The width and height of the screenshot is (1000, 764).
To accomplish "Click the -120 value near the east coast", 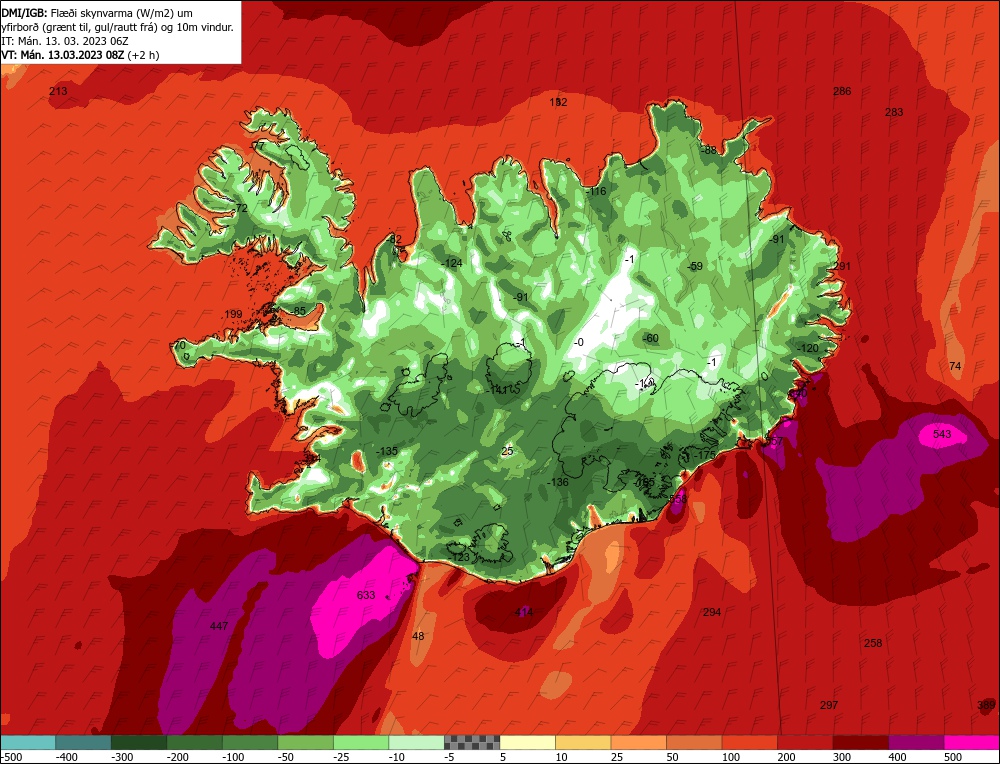I will click(x=807, y=348).
